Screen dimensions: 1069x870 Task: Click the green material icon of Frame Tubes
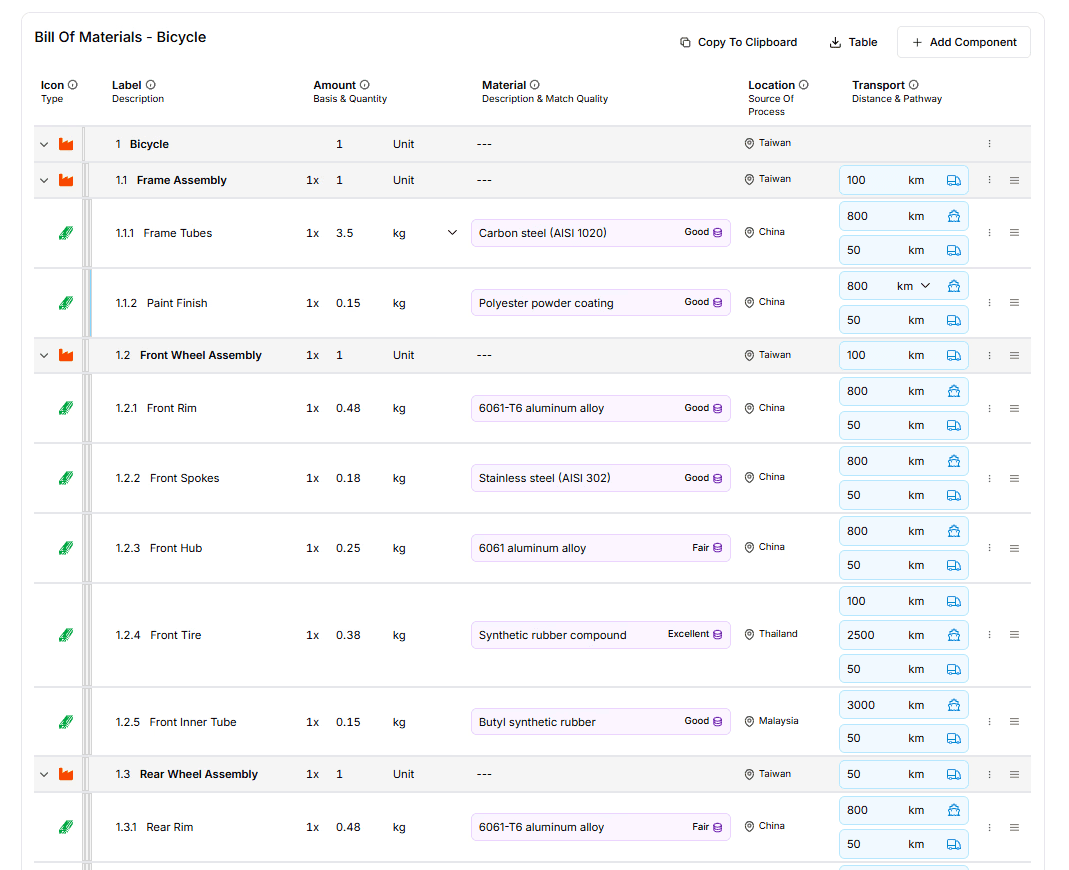(66, 233)
